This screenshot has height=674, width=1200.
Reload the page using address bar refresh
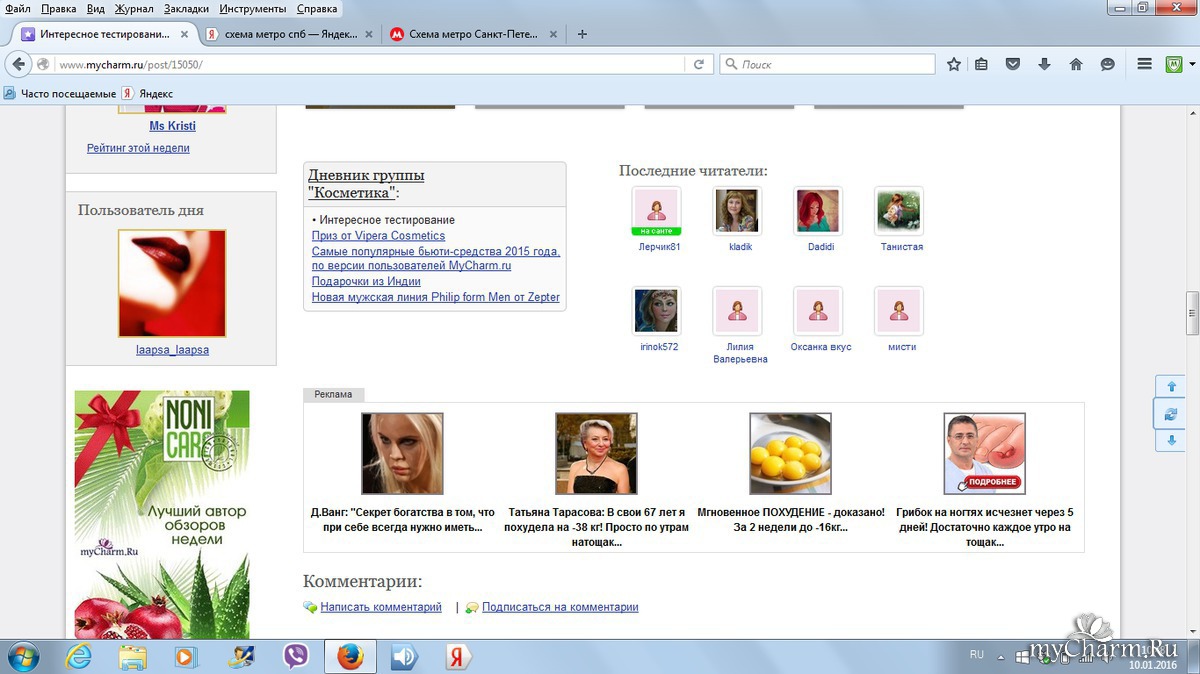point(700,64)
